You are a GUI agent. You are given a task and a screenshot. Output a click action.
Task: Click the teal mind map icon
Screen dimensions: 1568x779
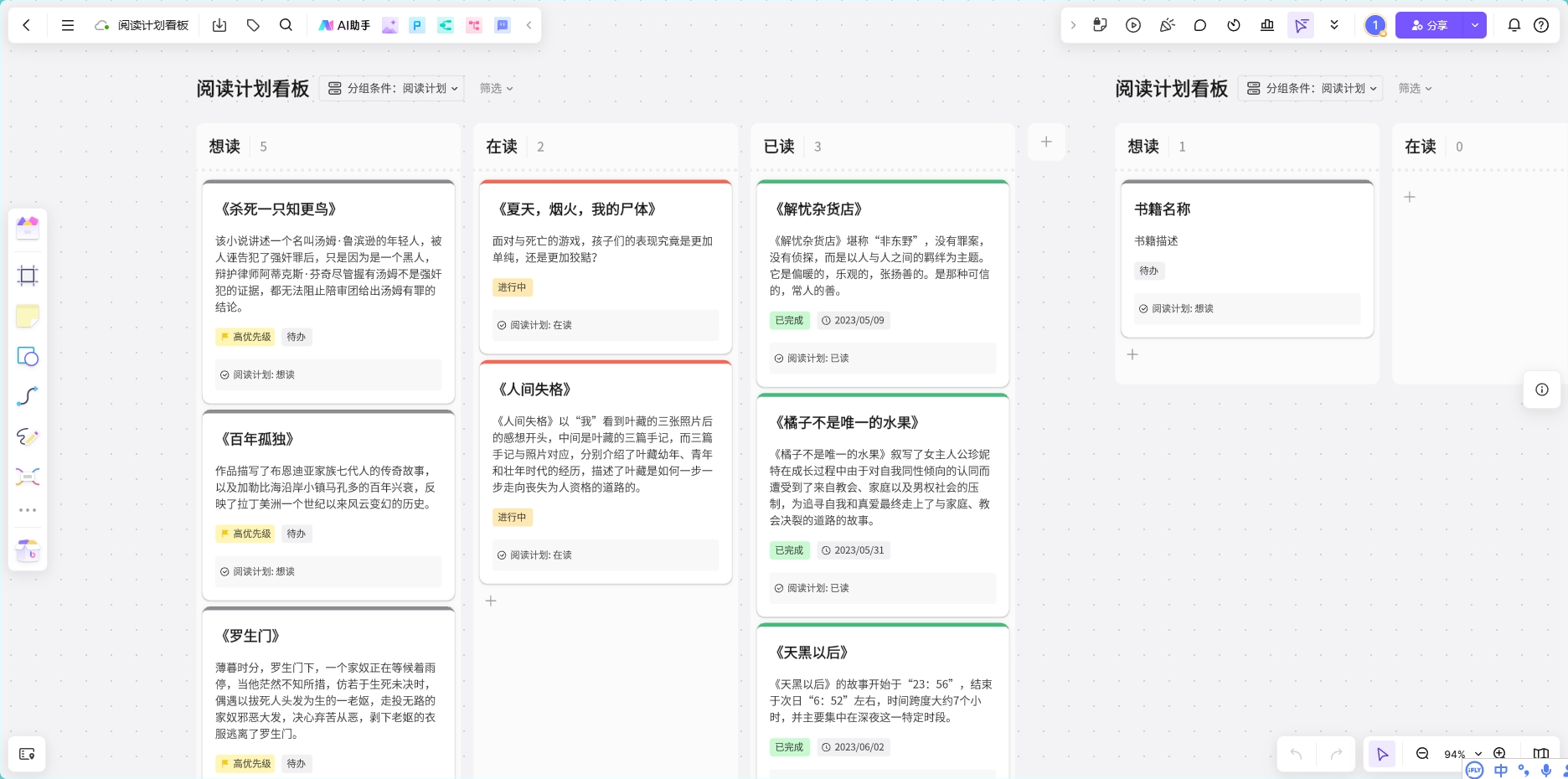pos(446,25)
